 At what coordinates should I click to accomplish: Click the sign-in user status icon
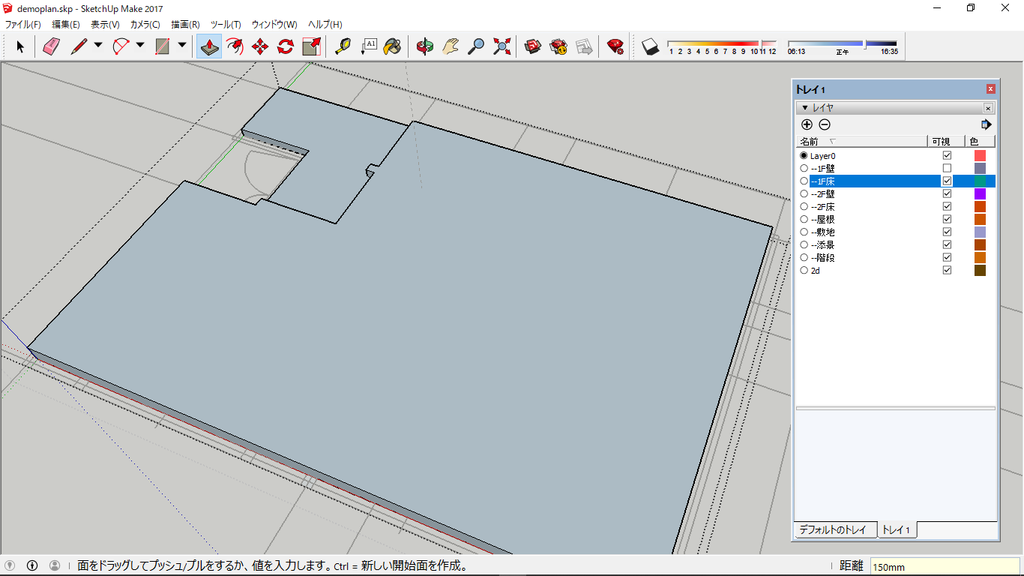tap(55, 566)
